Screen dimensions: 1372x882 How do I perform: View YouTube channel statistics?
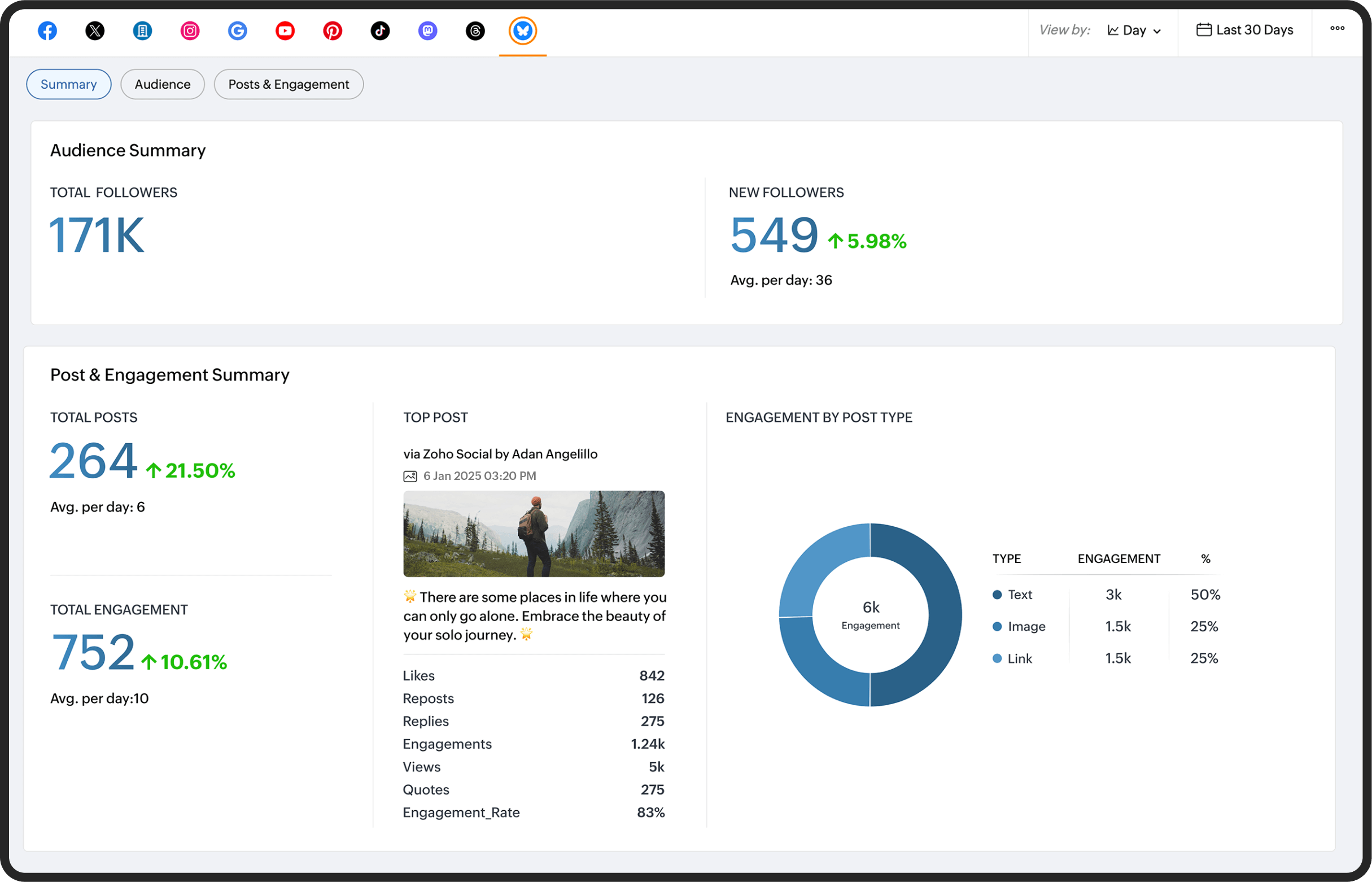pos(285,31)
